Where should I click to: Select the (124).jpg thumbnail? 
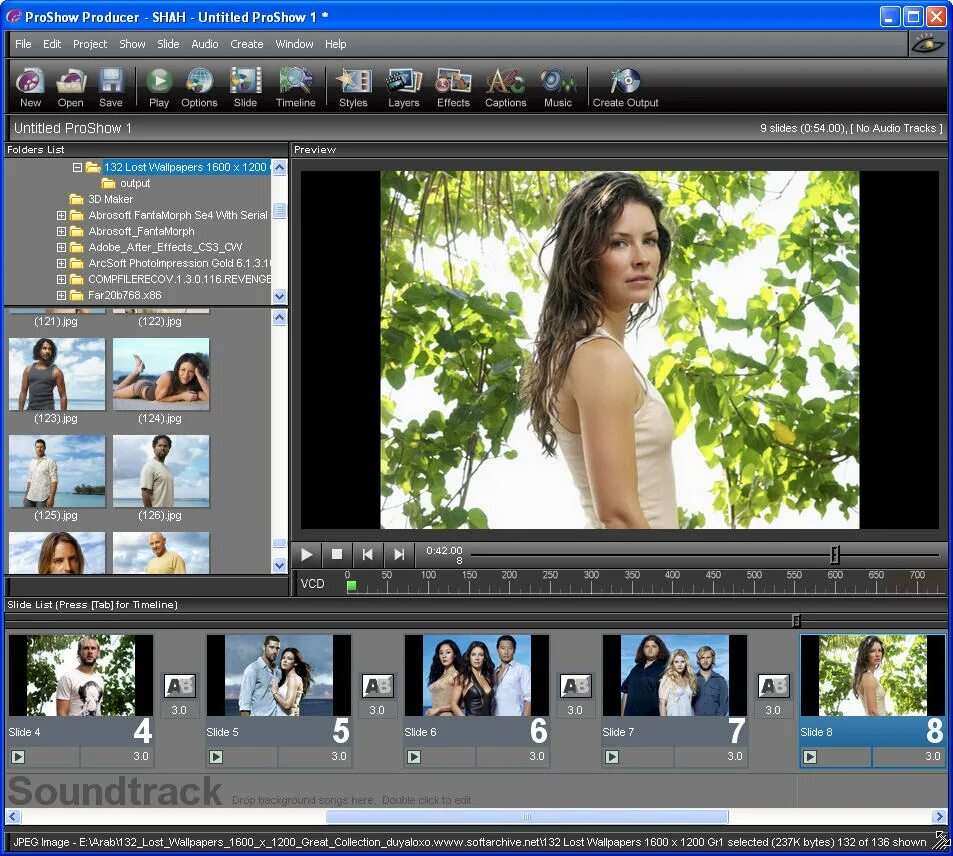tap(161, 374)
